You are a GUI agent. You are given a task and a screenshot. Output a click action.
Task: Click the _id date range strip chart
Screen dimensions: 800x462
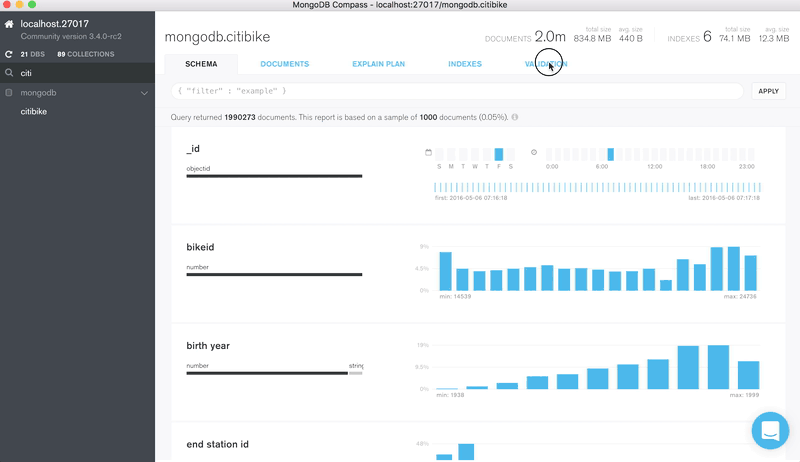(x=597, y=187)
